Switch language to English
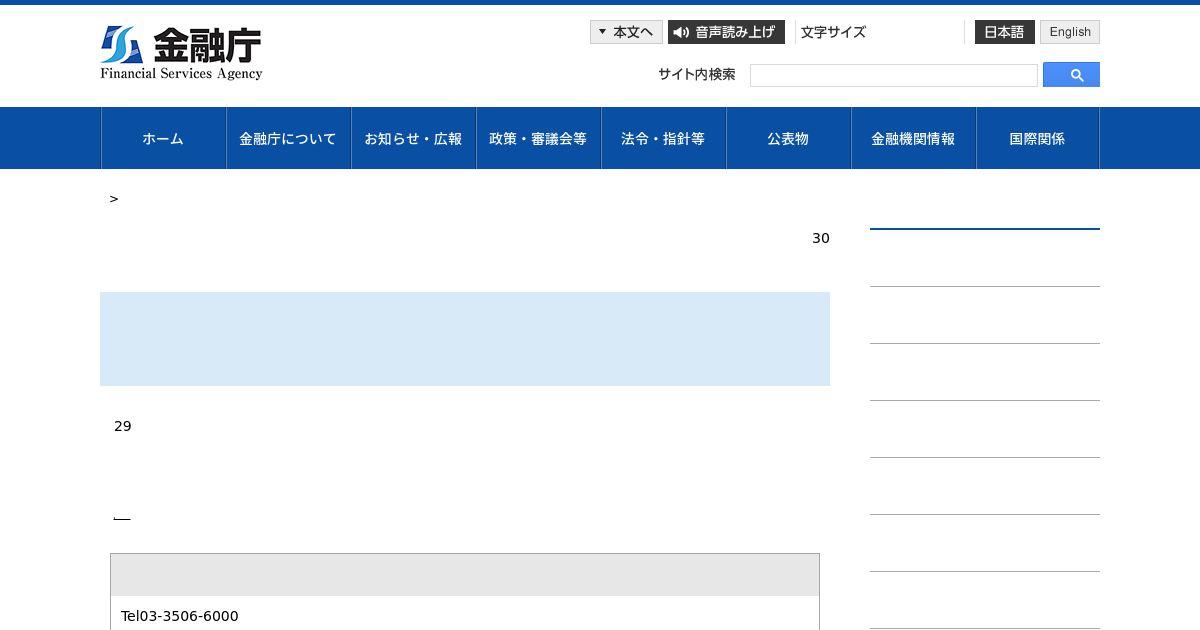Screen dimensions: 1200x630 (1070, 32)
